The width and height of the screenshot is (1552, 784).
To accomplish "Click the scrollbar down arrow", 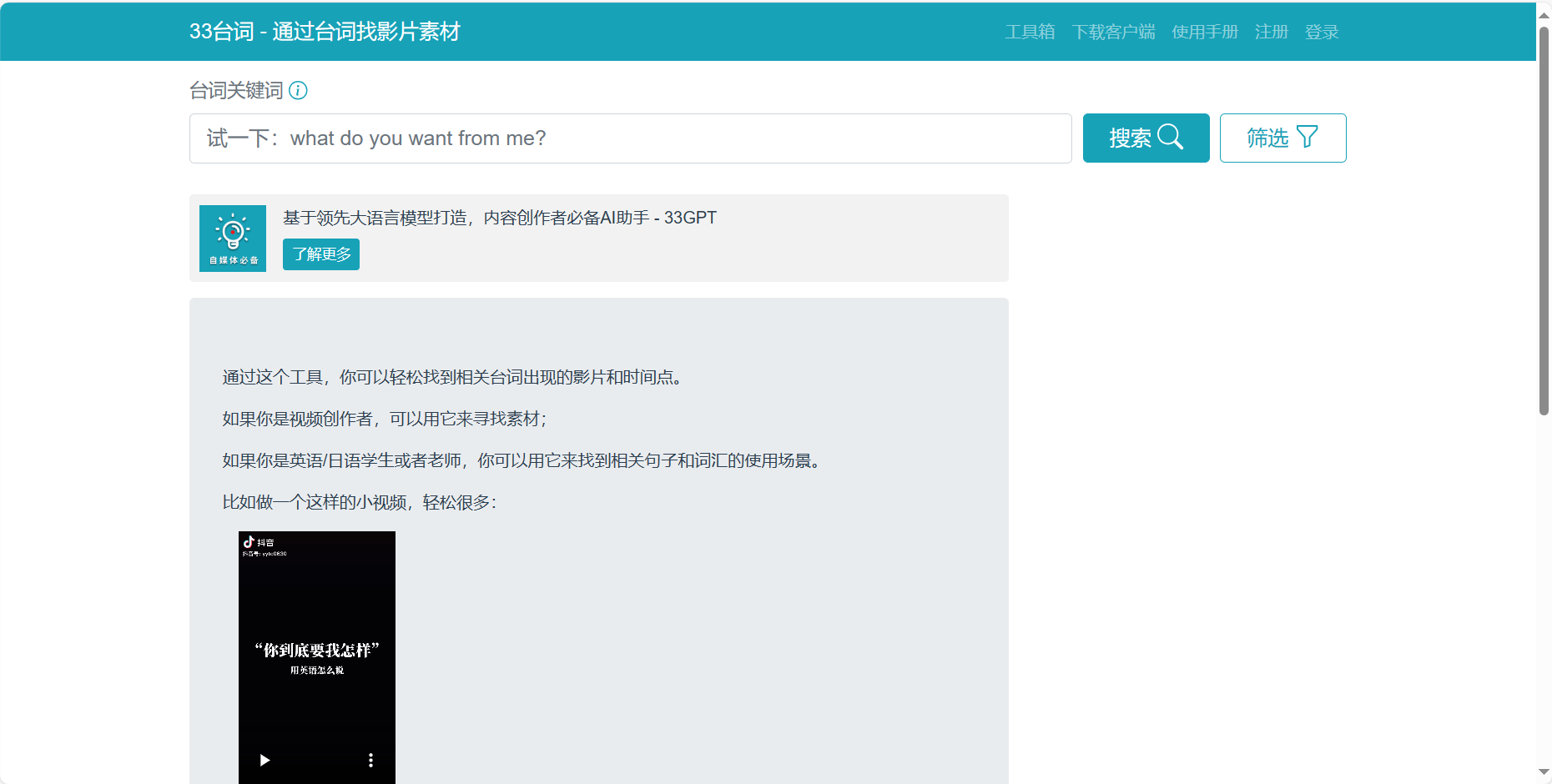I will pos(1544,772).
